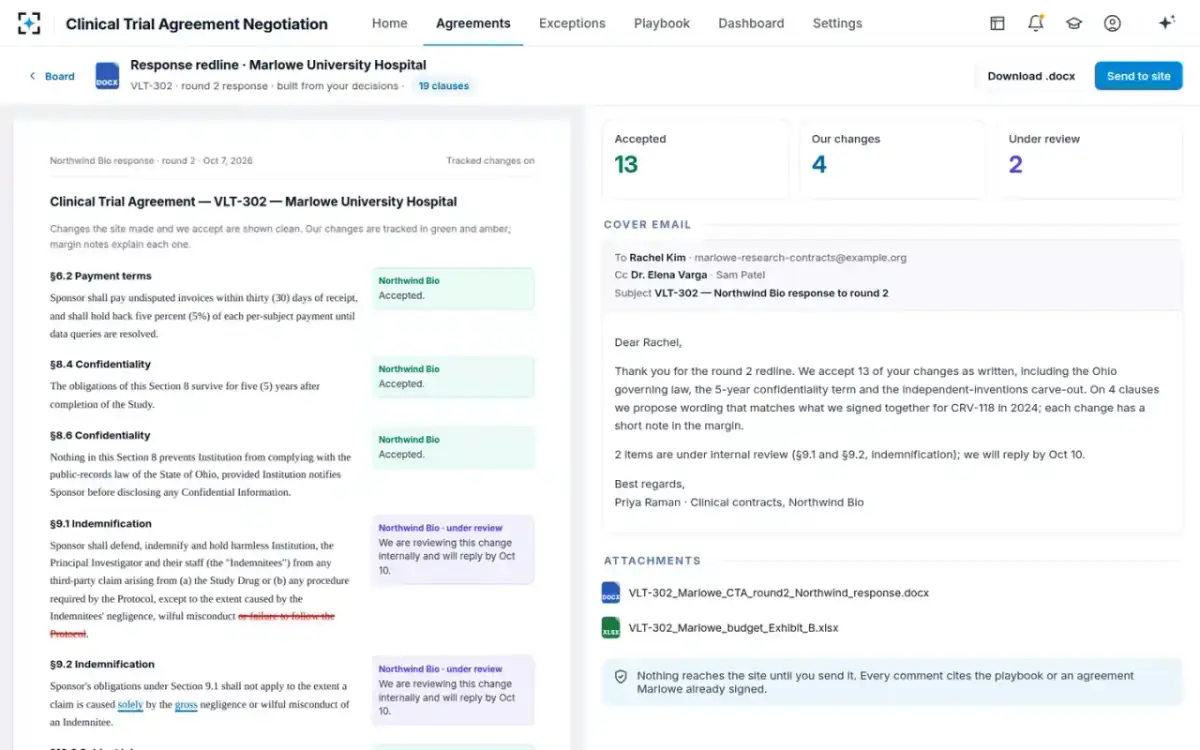Open the Dashboard tab
Viewport: 1200px width, 750px height.
coord(751,23)
